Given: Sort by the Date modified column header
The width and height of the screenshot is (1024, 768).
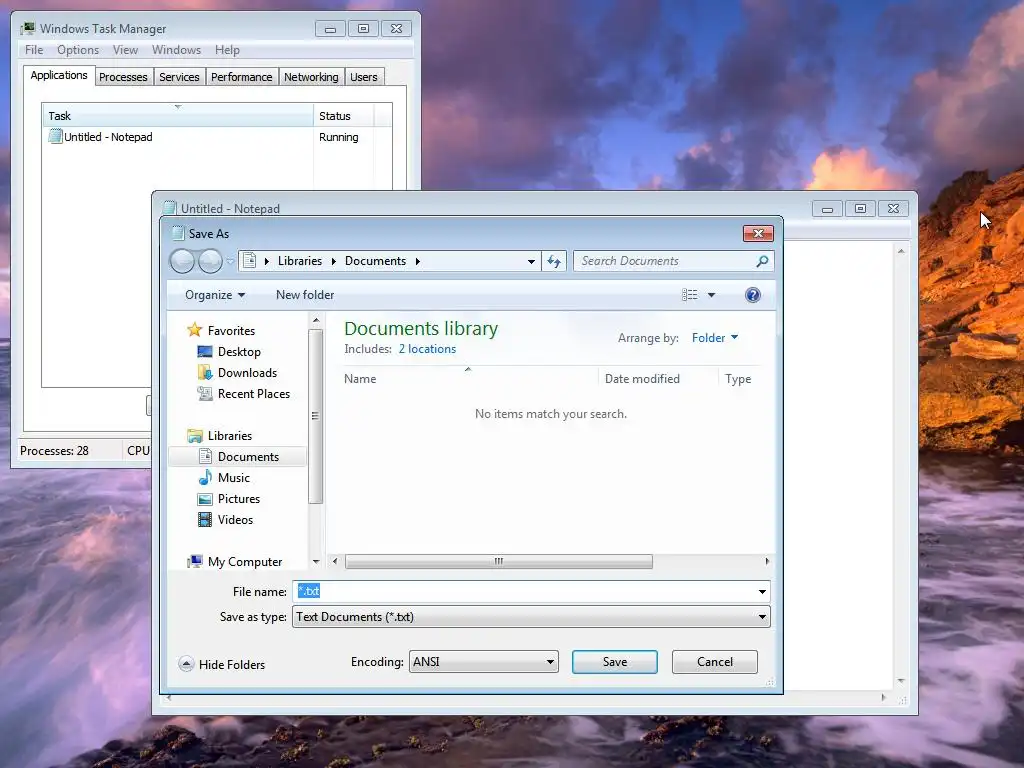Looking at the screenshot, I should click(658, 379).
